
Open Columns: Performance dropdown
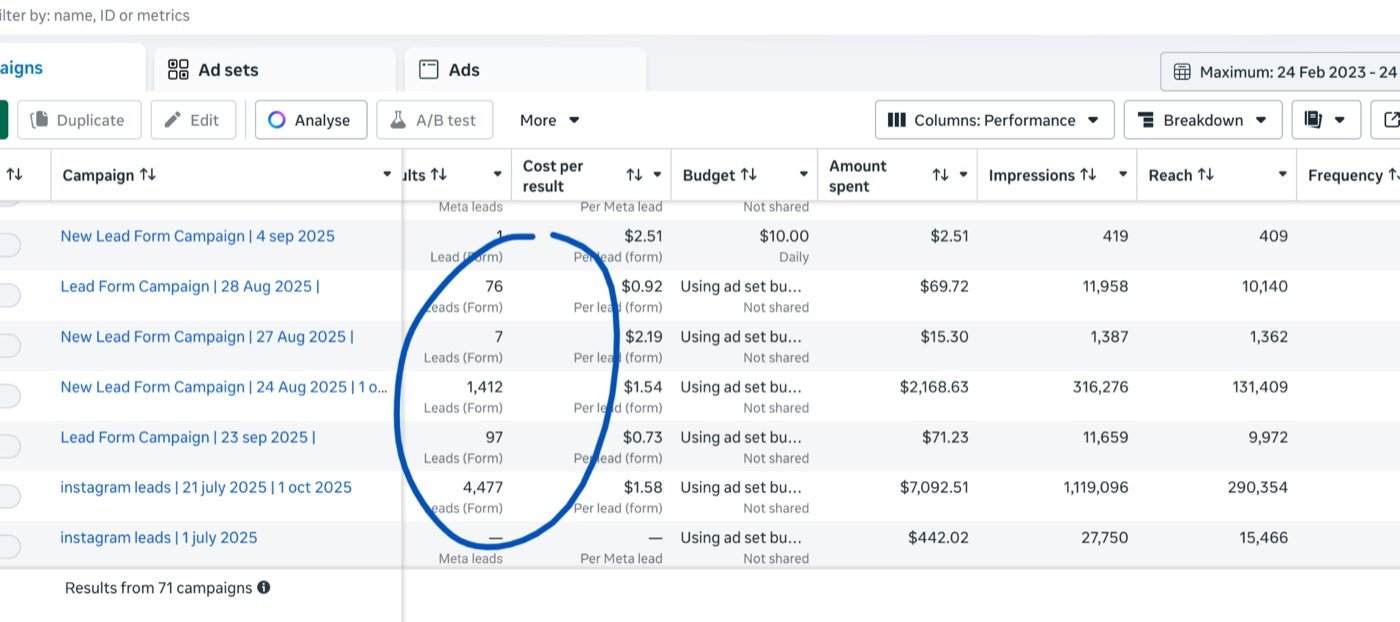pyautogui.click(x=994, y=120)
